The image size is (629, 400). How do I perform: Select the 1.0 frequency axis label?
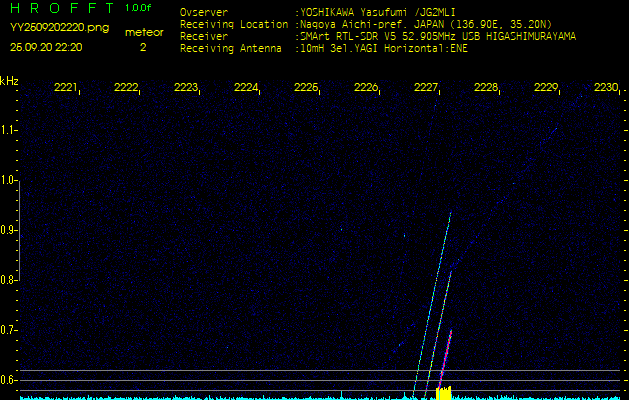pyautogui.click(x=9, y=181)
